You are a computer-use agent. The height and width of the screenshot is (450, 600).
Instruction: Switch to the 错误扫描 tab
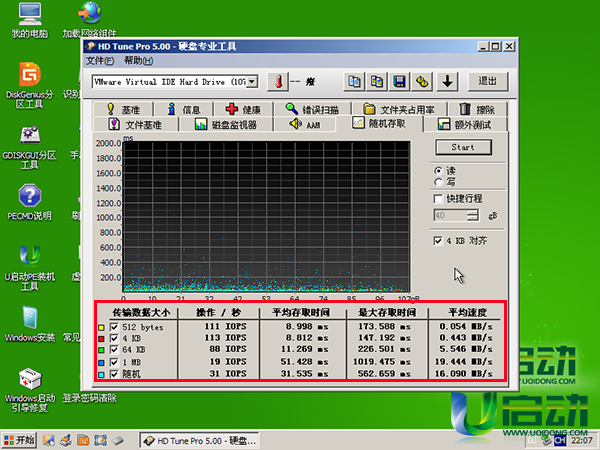[312, 109]
